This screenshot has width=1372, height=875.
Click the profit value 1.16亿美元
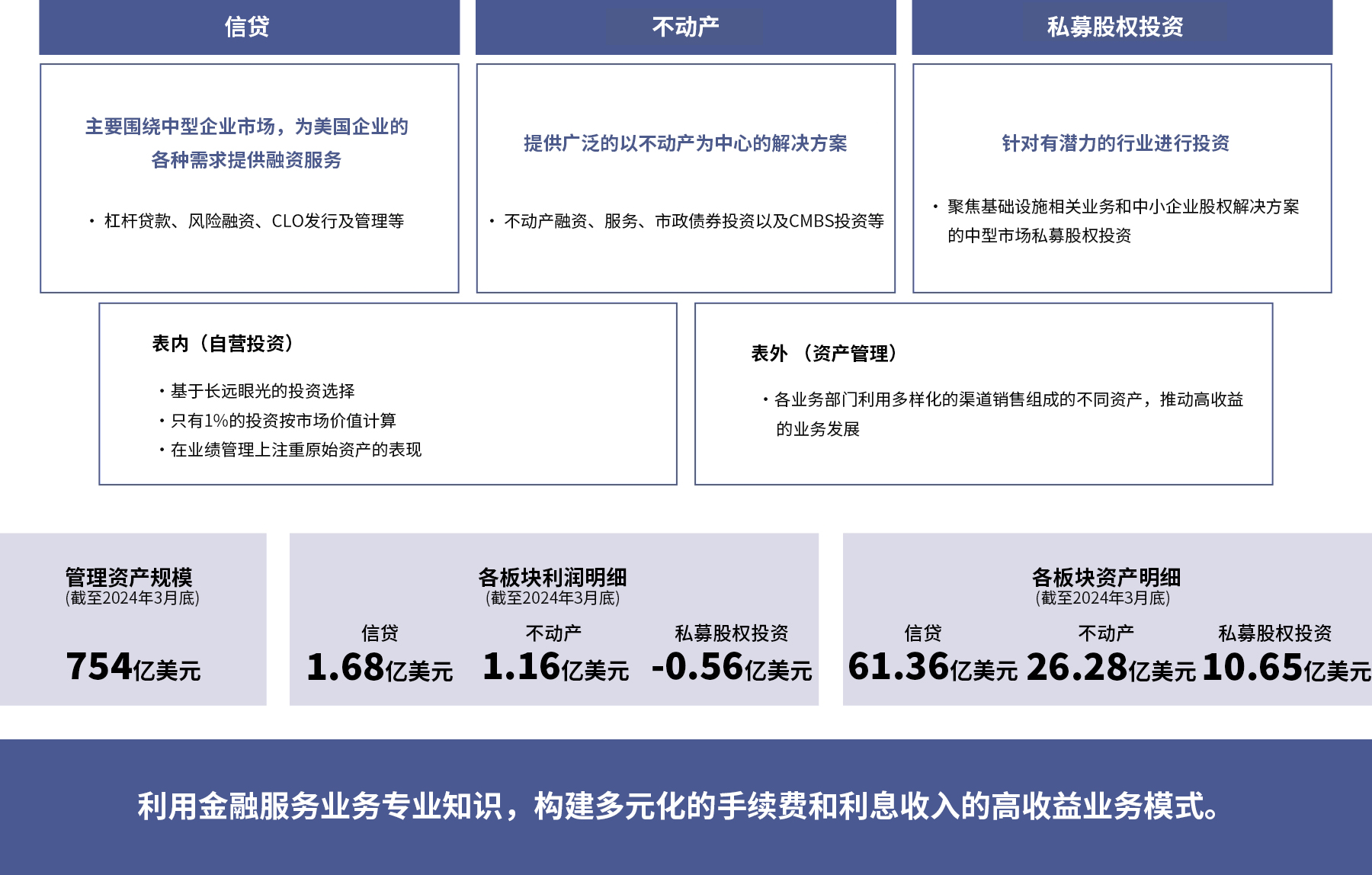coord(556,667)
